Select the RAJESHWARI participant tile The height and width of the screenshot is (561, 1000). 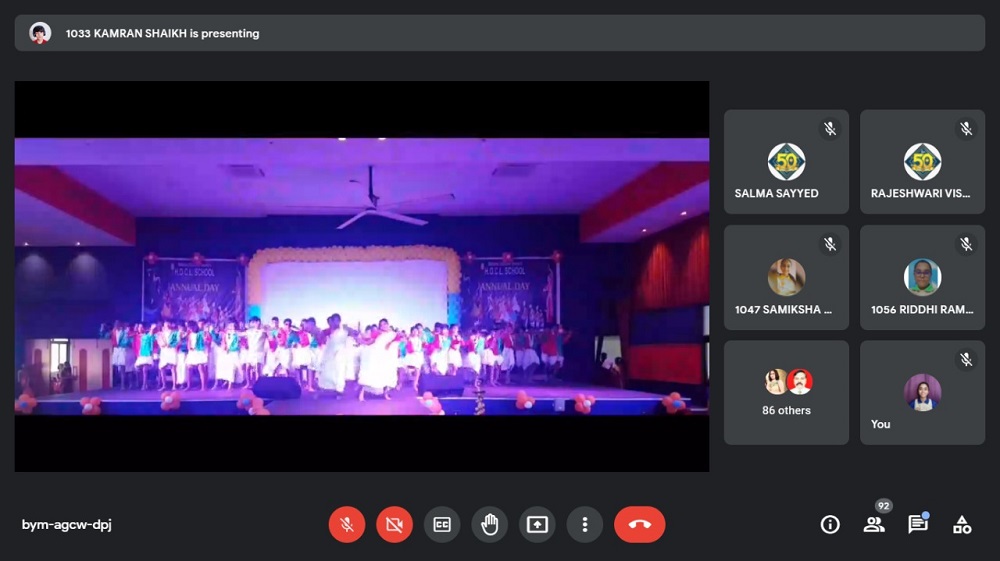click(922, 162)
